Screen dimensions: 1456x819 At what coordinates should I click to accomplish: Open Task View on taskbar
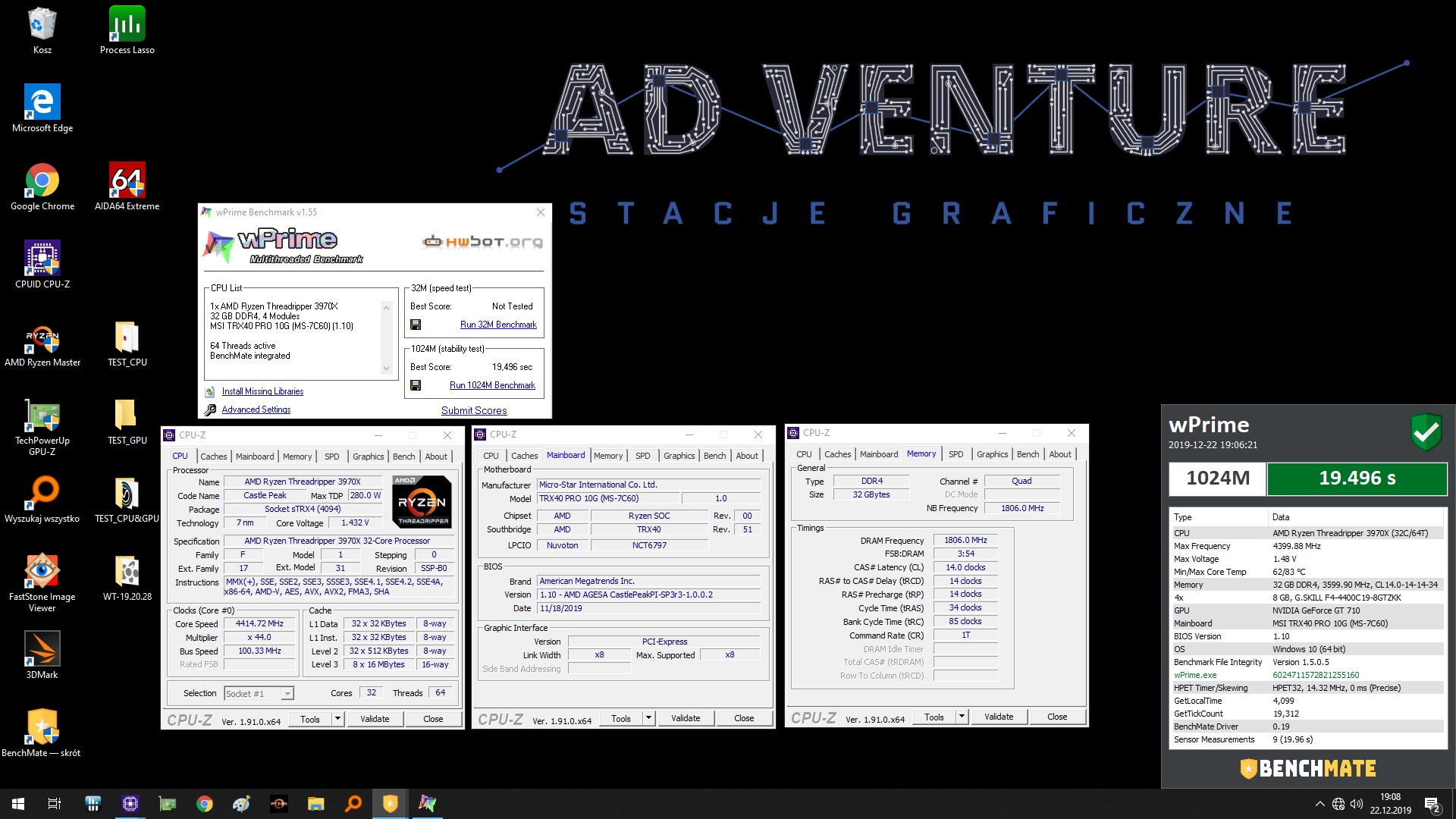coord(55,804)
